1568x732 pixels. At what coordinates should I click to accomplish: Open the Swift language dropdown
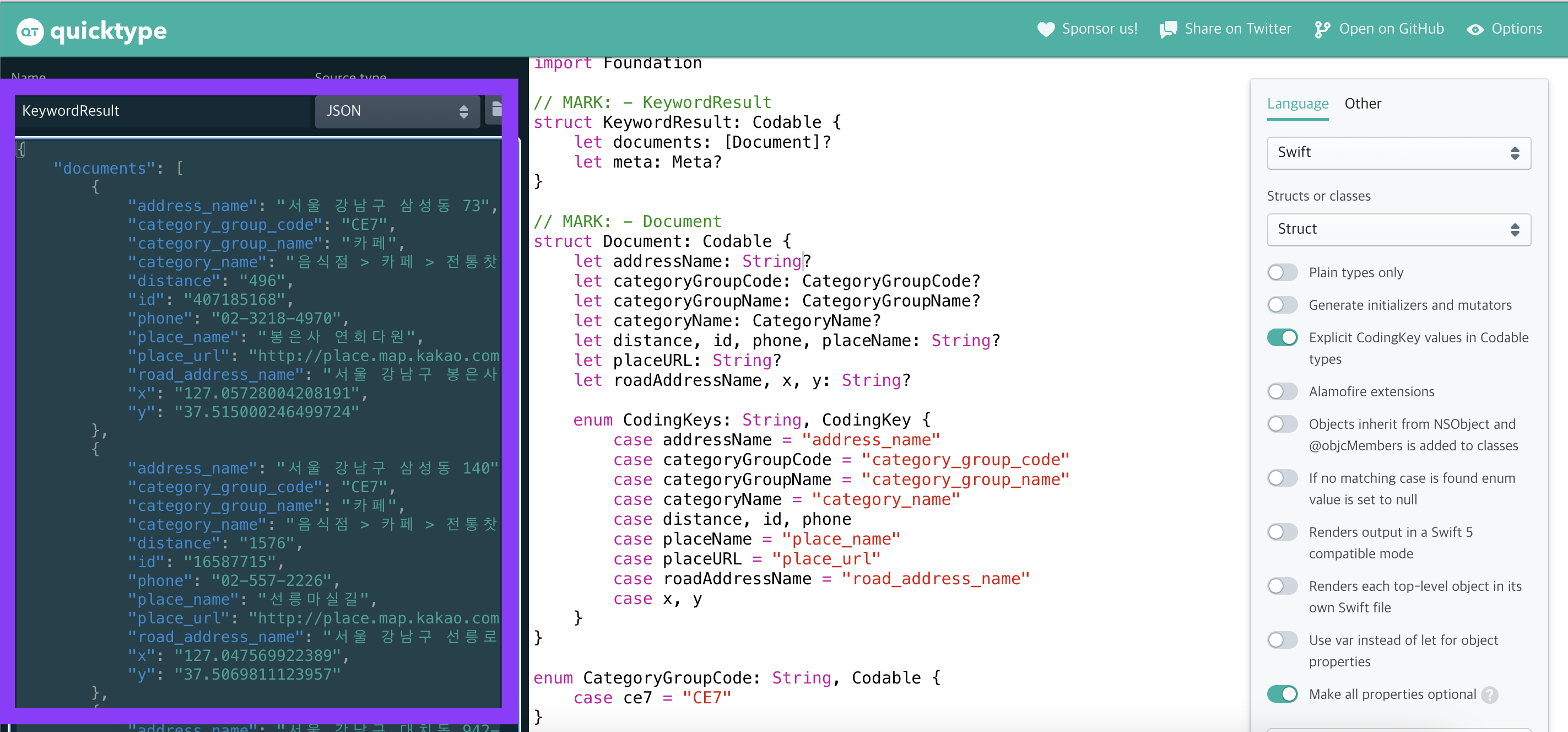1398,153
